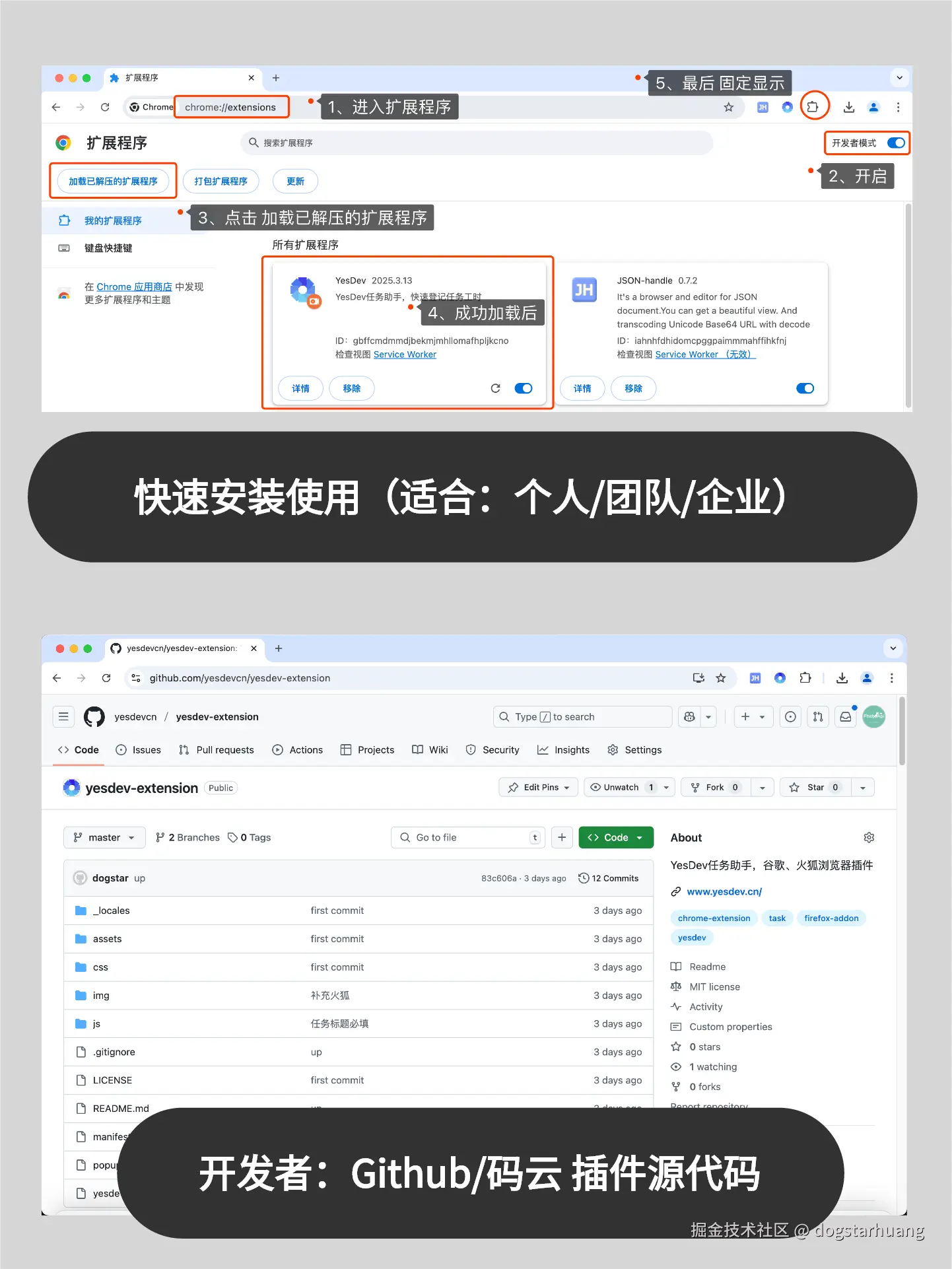Reload the YesDev extension

coord(495,388)
